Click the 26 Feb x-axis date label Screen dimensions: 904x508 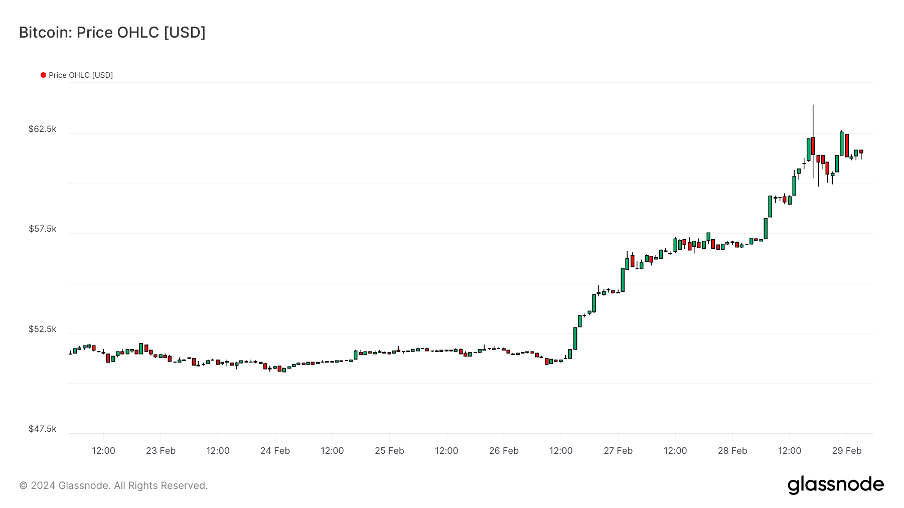(x=503, y=450)
